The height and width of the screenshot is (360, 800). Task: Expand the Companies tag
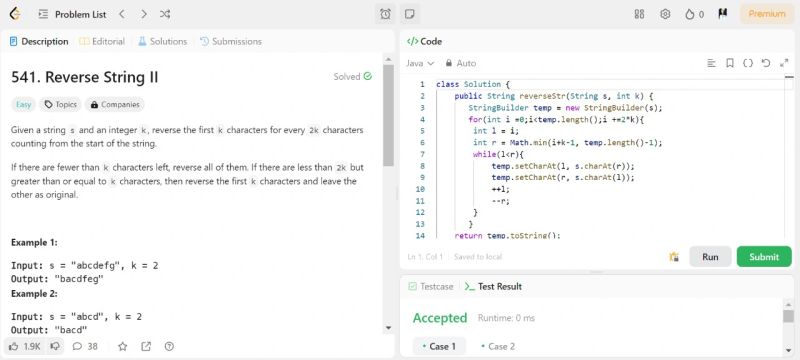(x=115, y=105)
